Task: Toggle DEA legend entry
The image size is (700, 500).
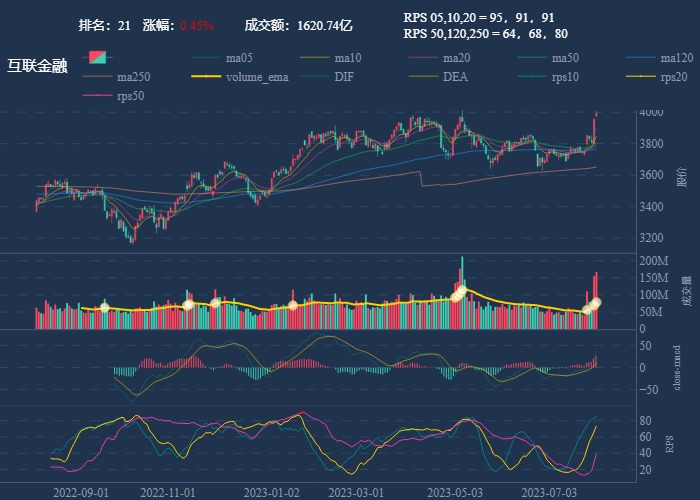Action: [438, 77]
